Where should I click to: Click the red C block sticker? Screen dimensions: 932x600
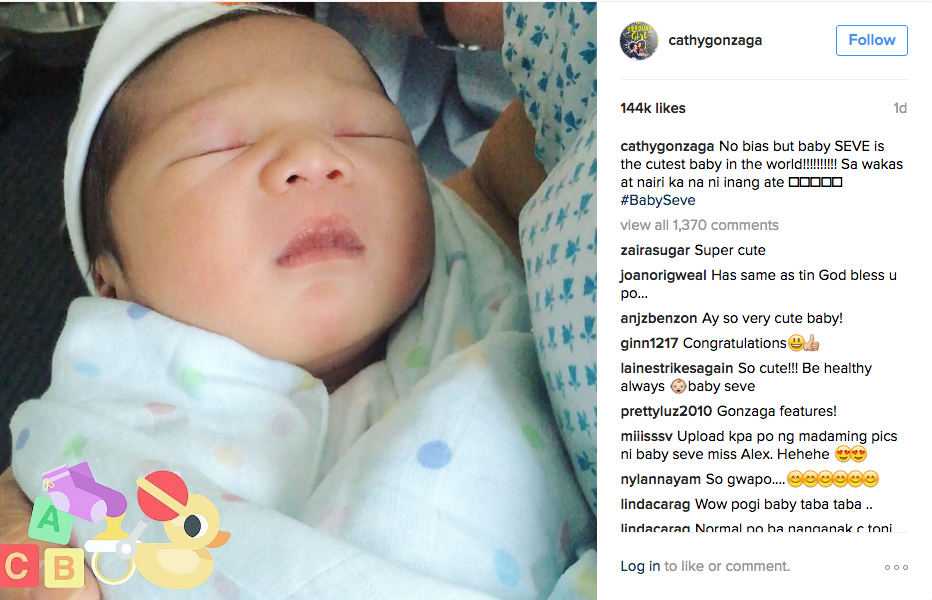18,566
